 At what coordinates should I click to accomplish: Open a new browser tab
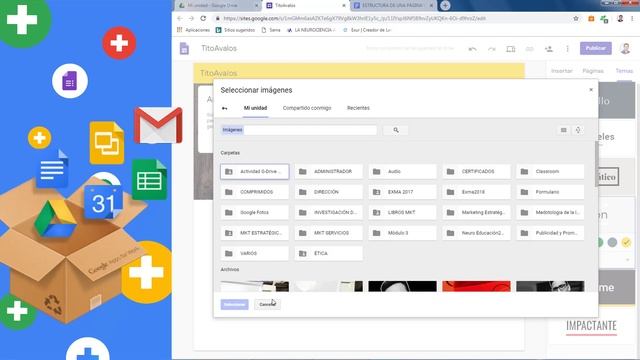(445, 5)
